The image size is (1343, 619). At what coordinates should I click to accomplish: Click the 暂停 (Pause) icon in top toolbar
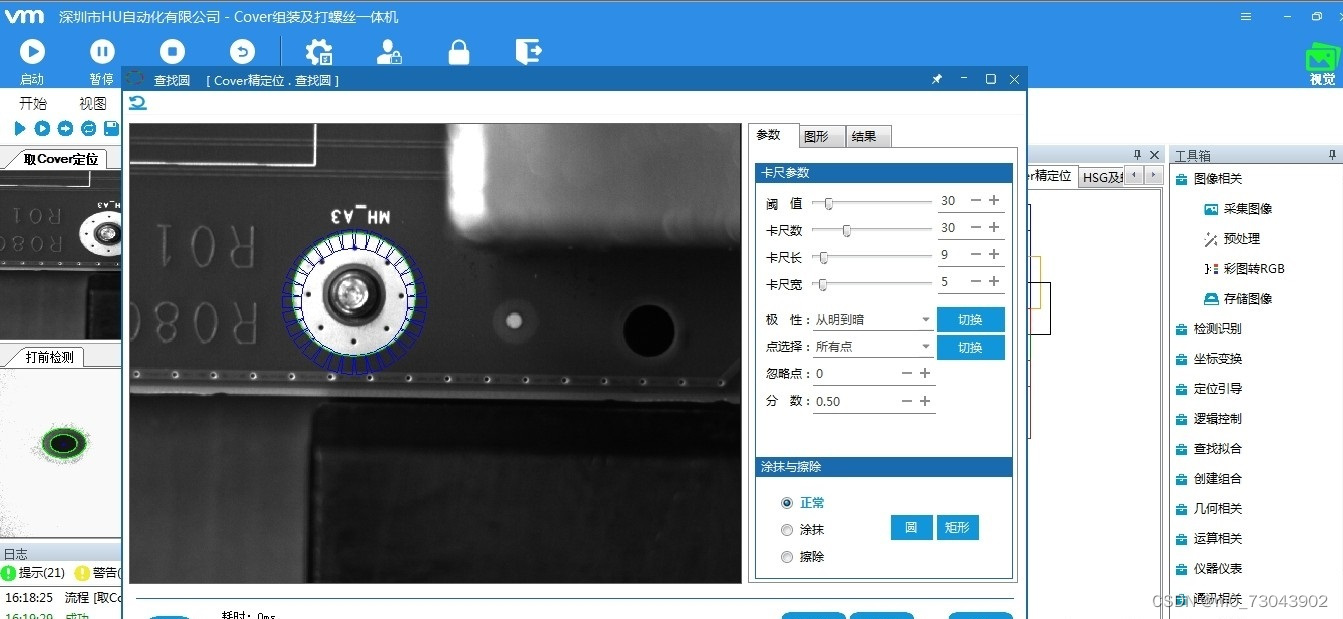click(101, 51)
